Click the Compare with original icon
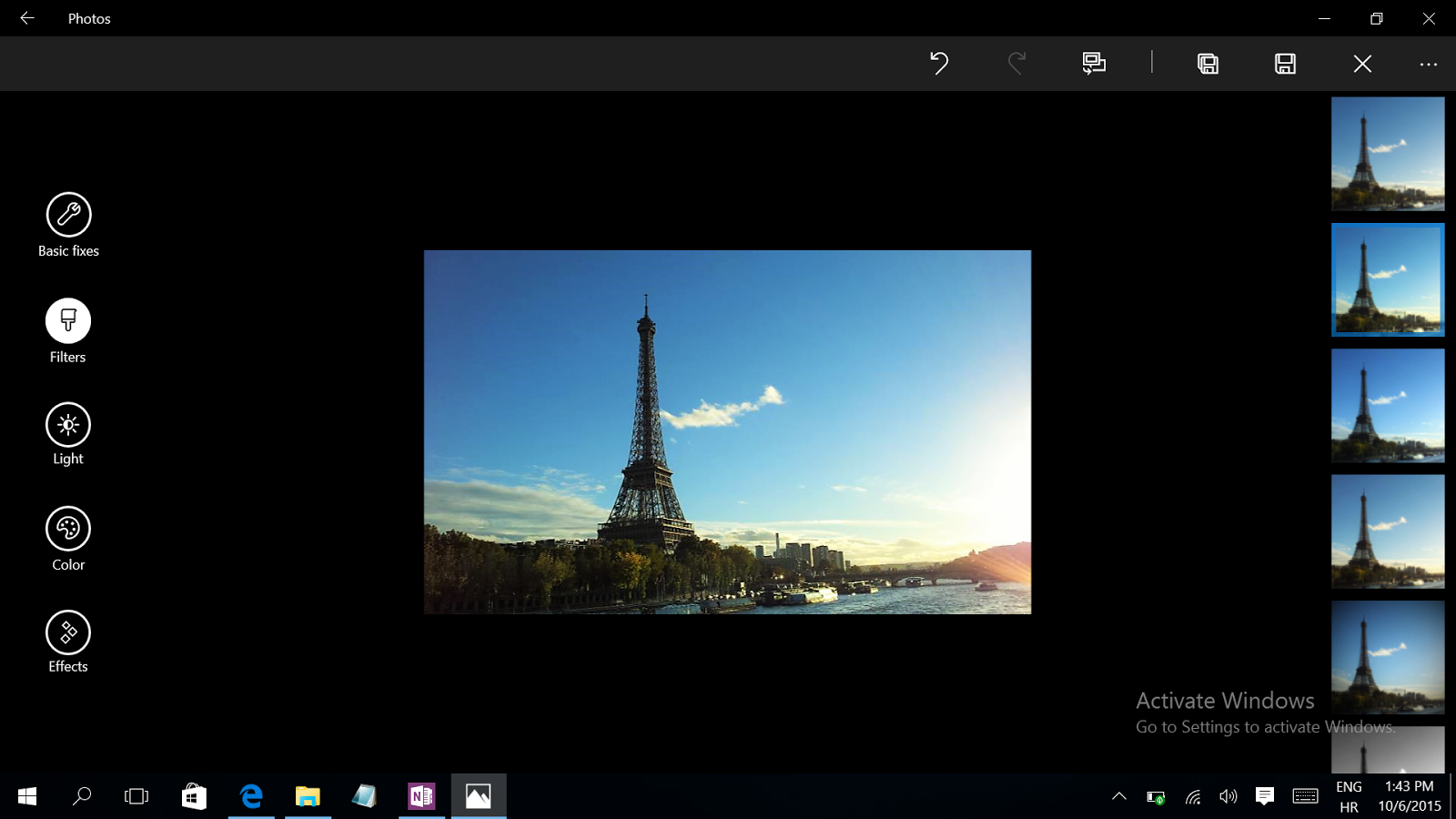 1094,63
